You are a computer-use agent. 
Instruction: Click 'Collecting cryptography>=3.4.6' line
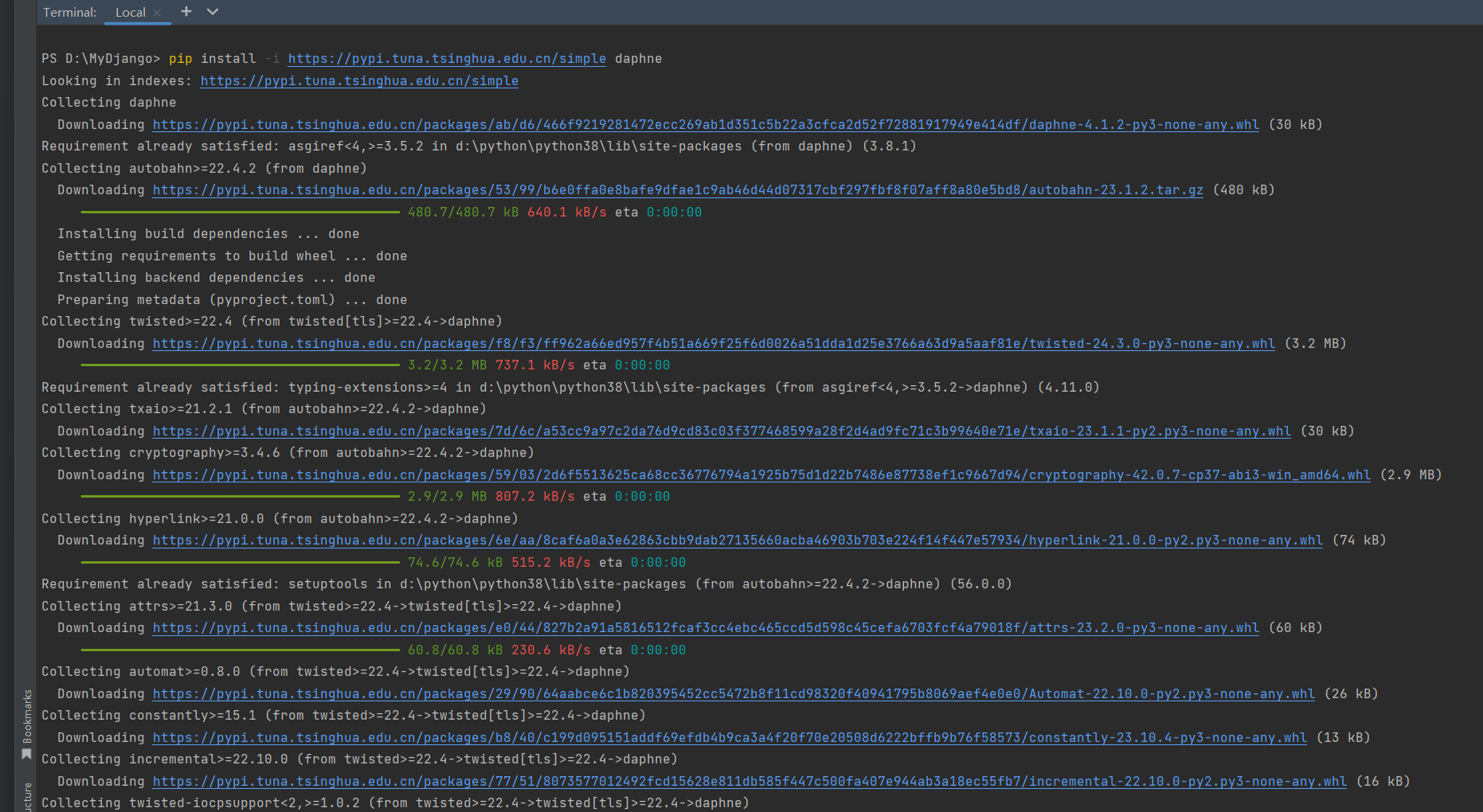[x=288, y=453]
